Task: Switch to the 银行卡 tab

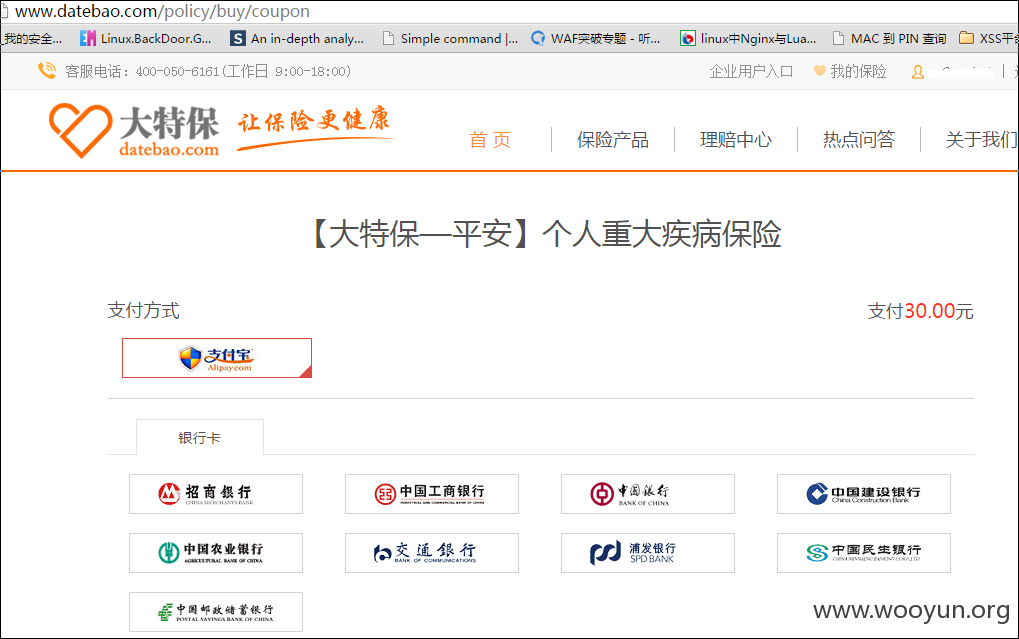Action: pos(200,437)
